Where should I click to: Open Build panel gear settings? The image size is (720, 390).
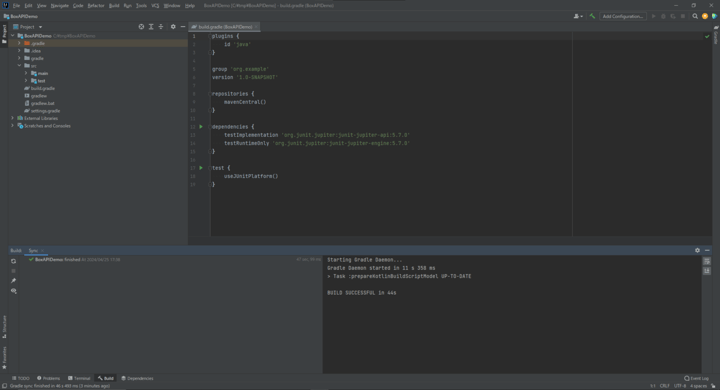click(698, 250)
